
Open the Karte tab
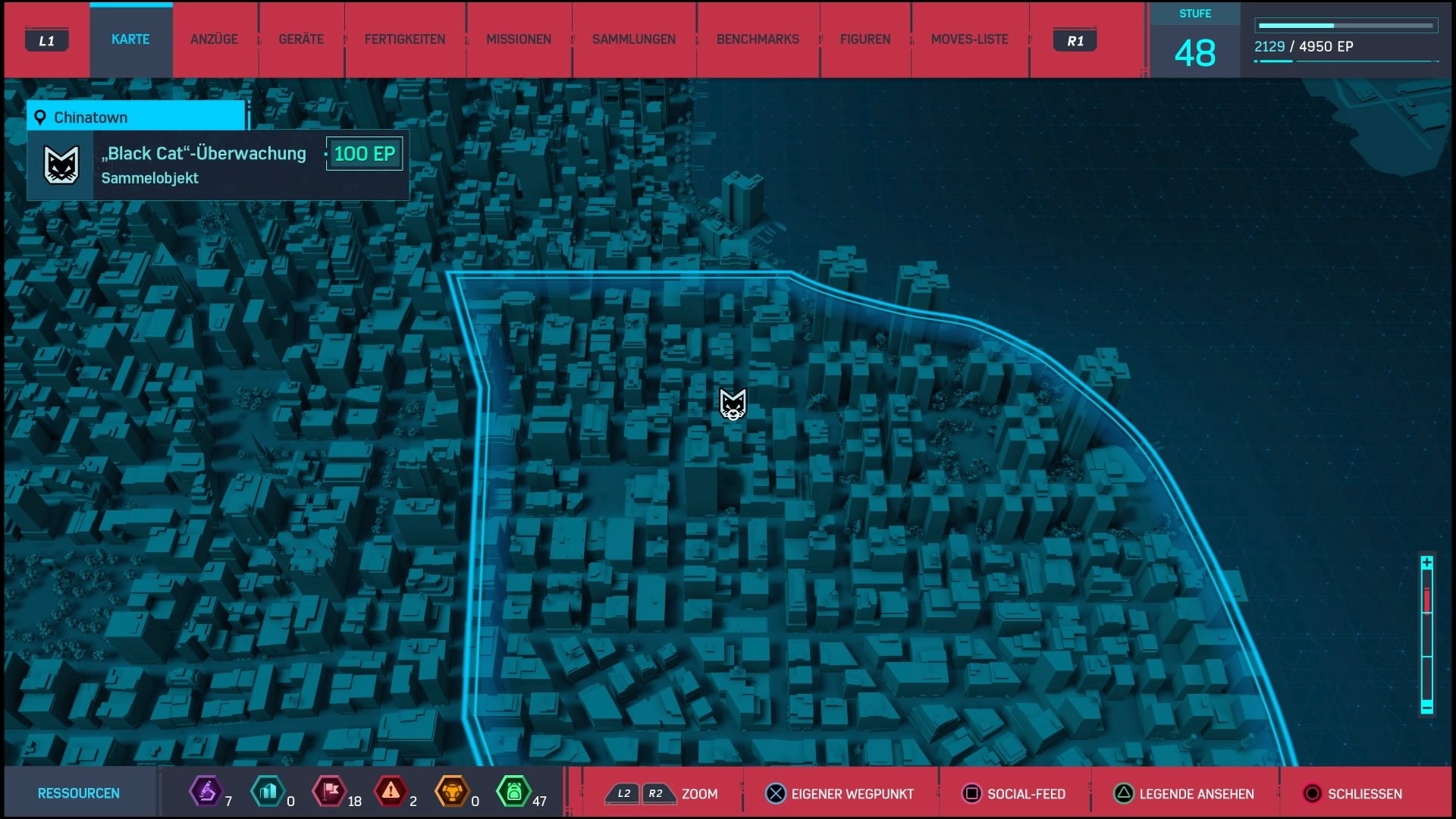130,39
